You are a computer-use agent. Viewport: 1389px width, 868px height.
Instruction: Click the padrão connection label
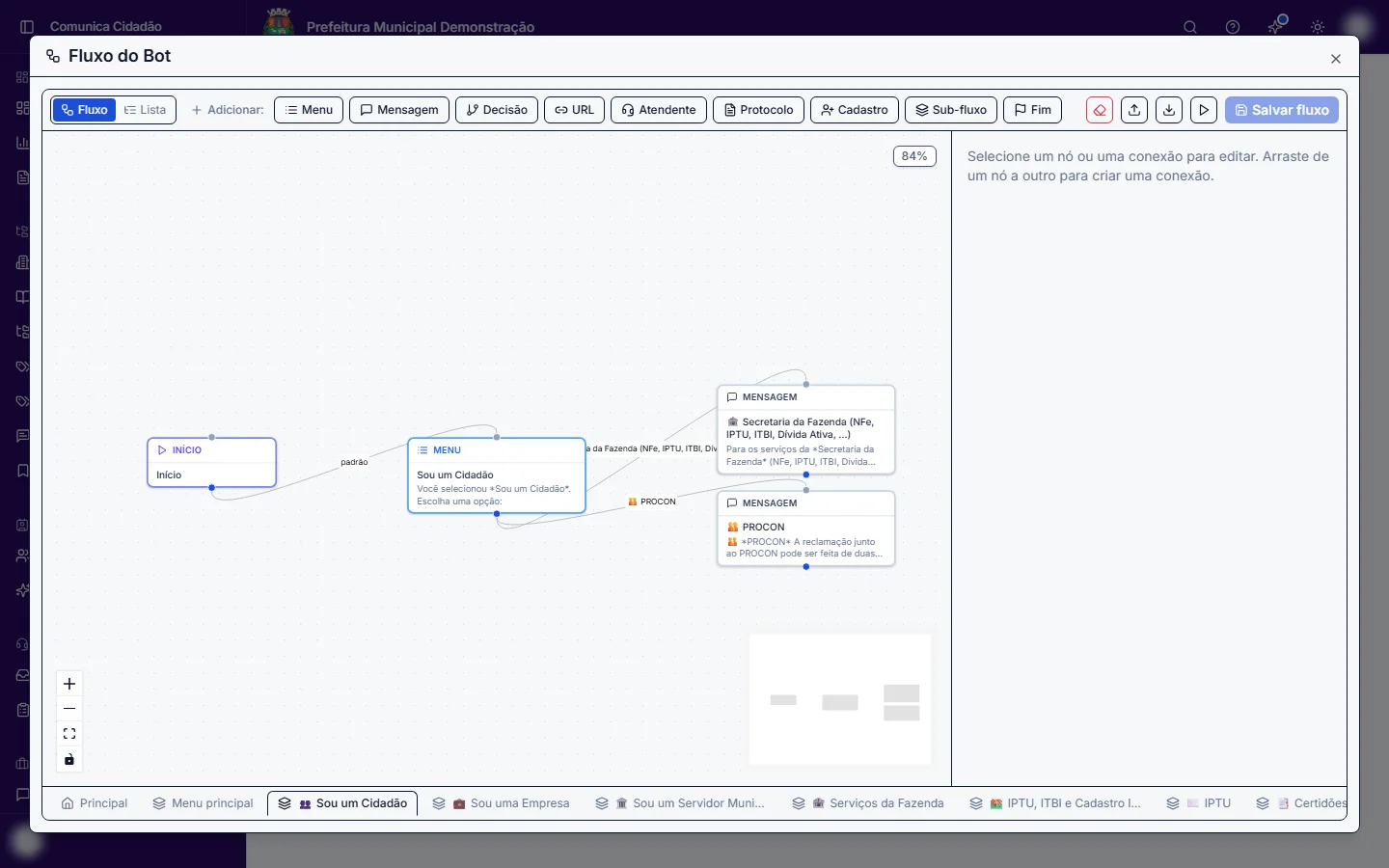(x=354, y=462)
